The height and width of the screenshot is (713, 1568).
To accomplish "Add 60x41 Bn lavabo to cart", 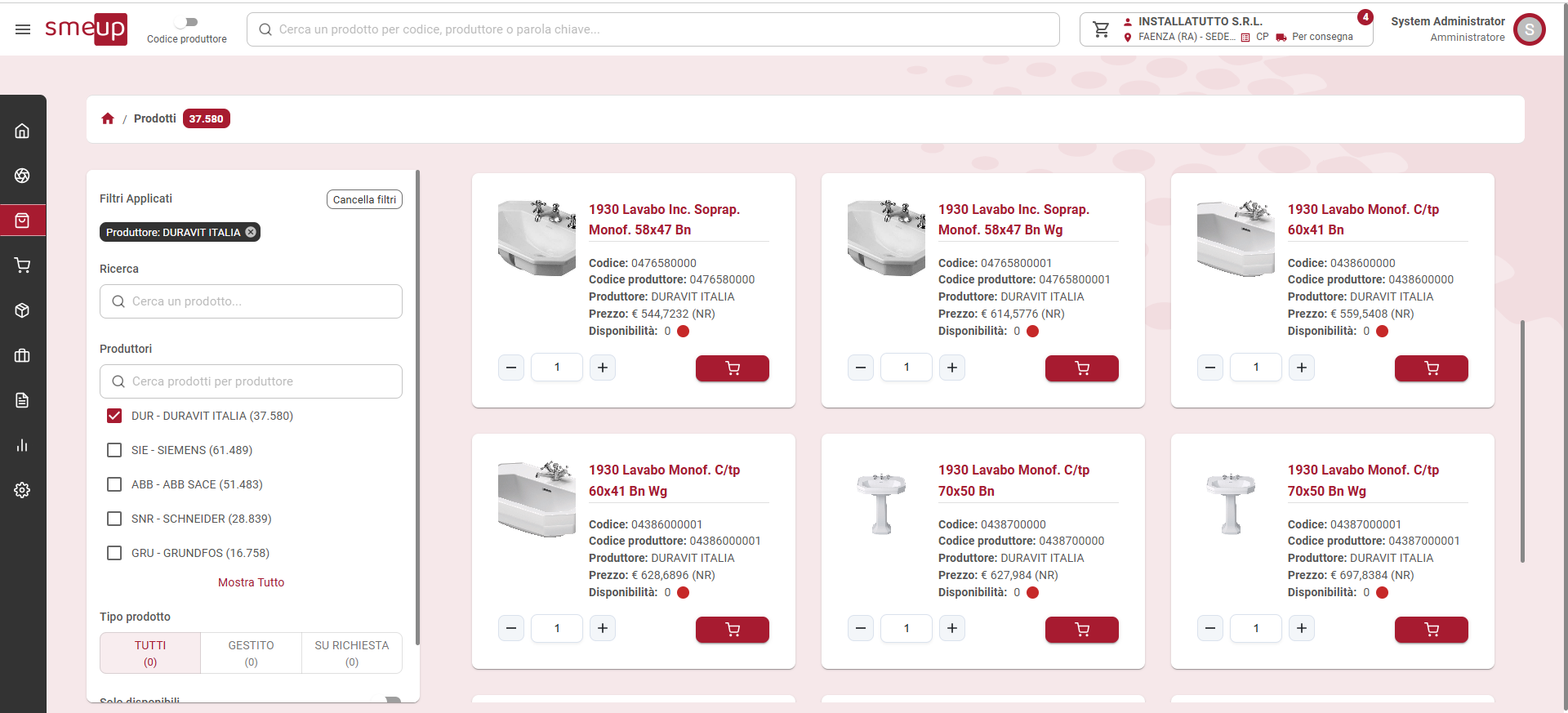I will coord(1432,368).
